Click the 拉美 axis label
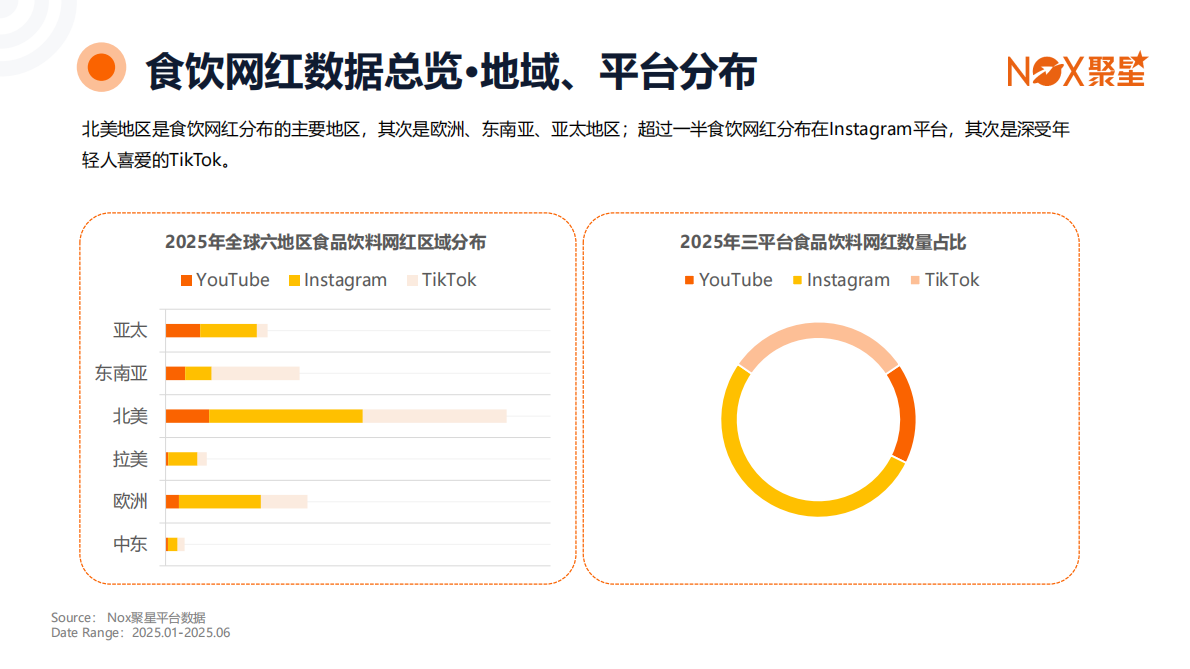The image size is (1190, 669). (130, 459)
